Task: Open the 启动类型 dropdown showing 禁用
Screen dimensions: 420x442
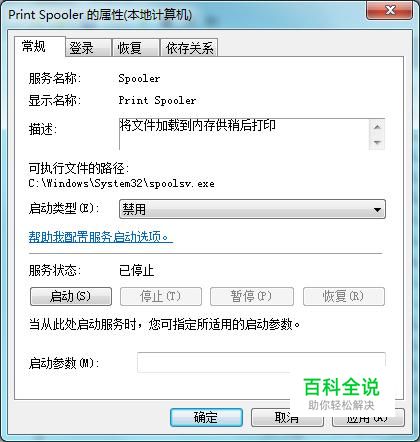Action: pos(252,209)
